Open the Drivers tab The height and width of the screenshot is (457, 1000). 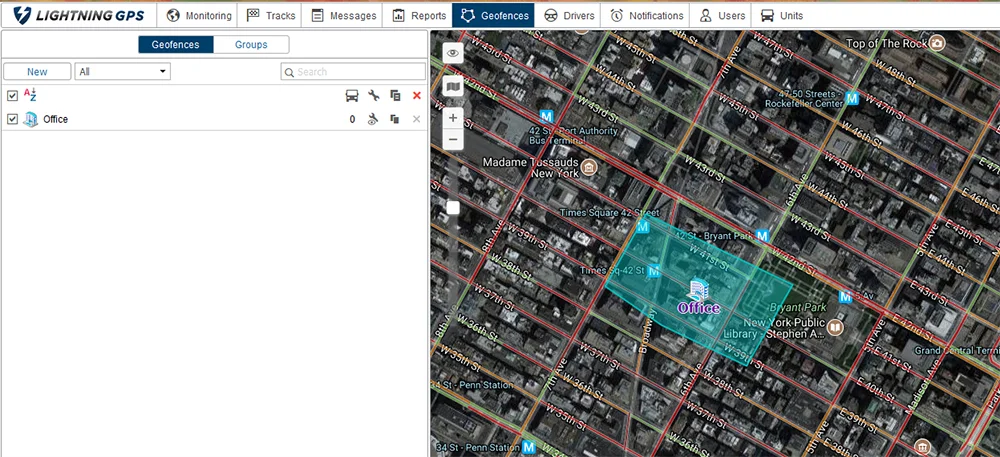pyautogui.click(x=569, y=15)
